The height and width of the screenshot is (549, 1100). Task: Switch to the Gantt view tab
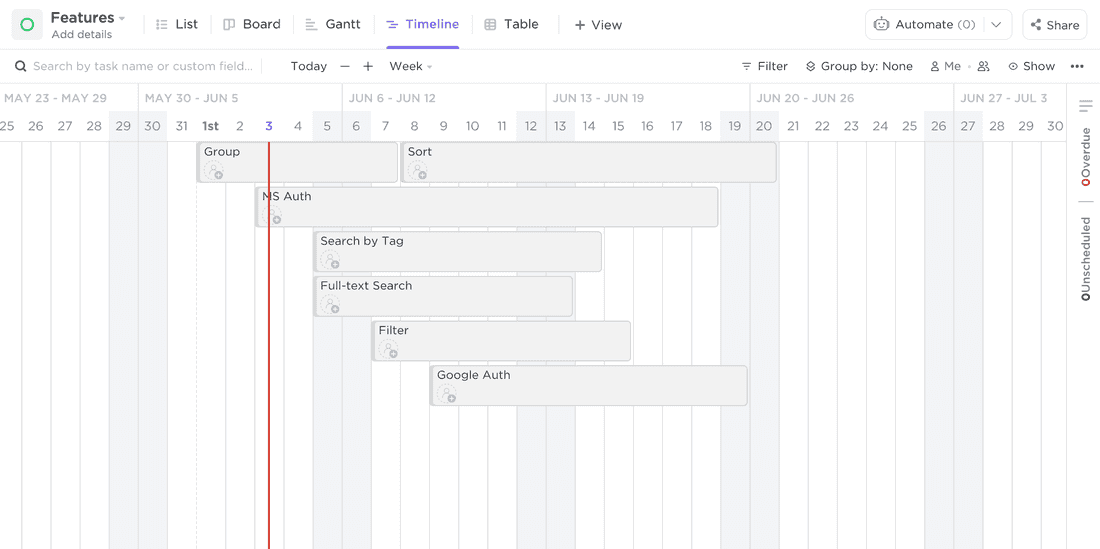(x=333, y=24)
